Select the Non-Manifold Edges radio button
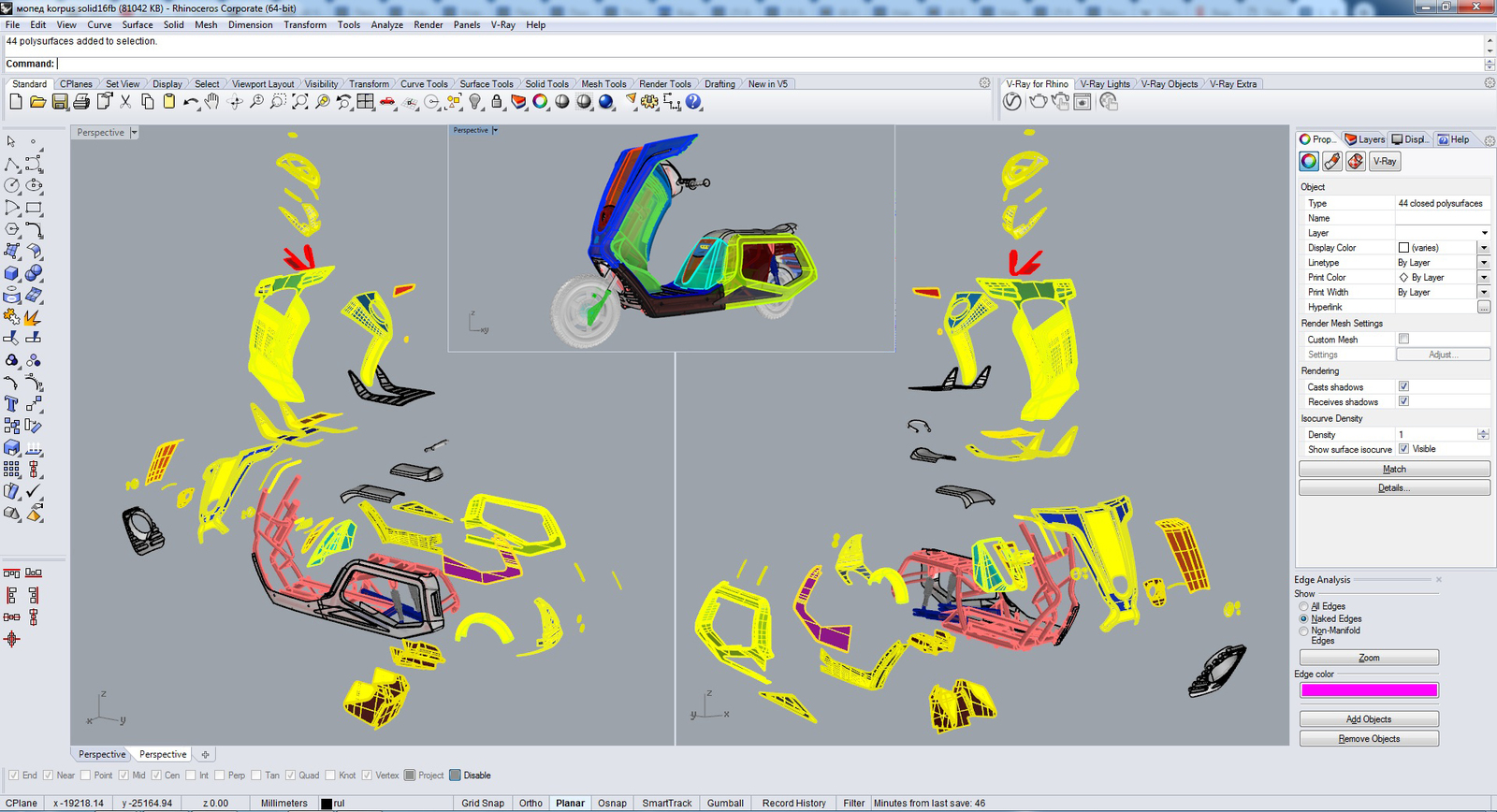The image size is (1497, 812). [x=1303, y=631]
